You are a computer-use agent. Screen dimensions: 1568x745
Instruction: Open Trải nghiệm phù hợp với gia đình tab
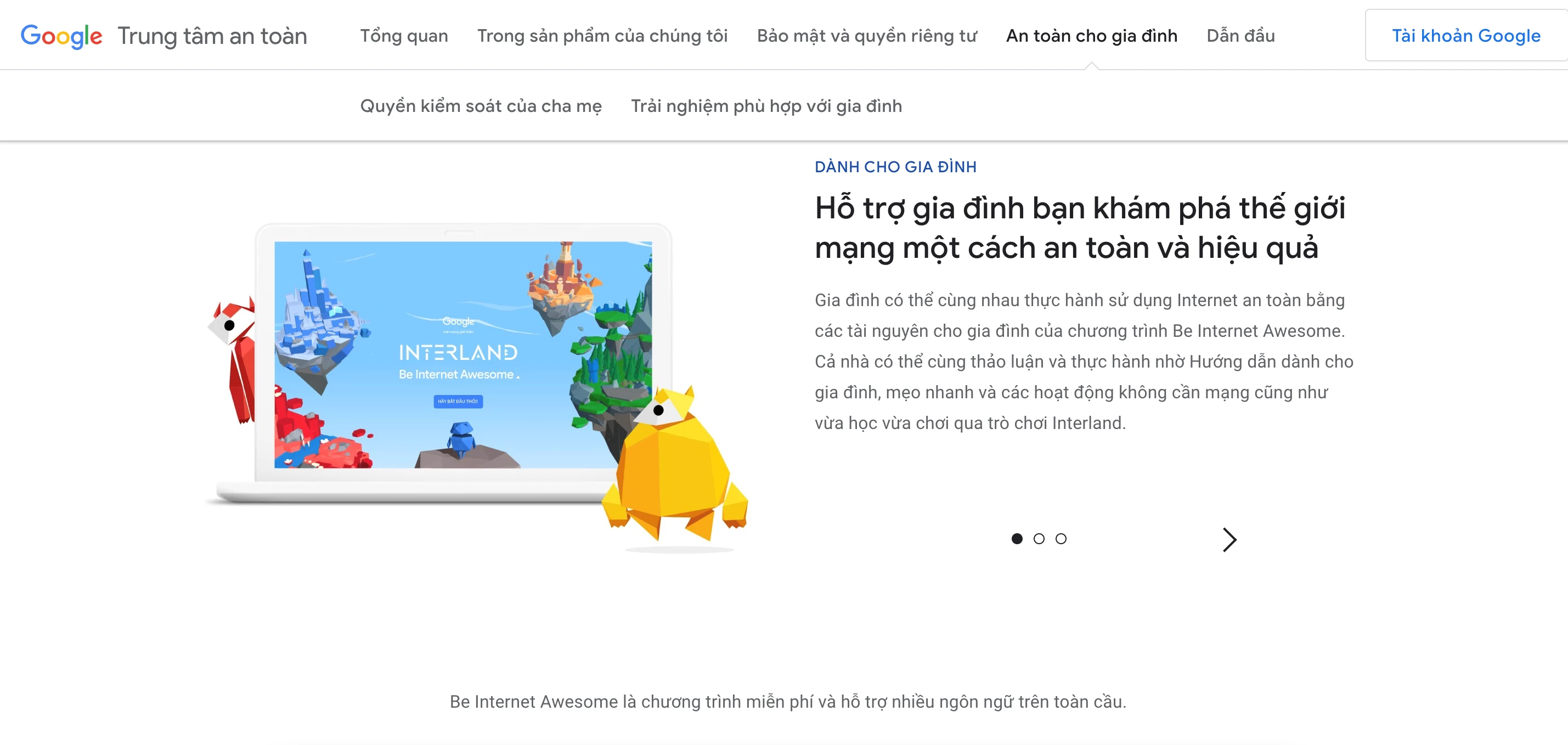point(766,105)
